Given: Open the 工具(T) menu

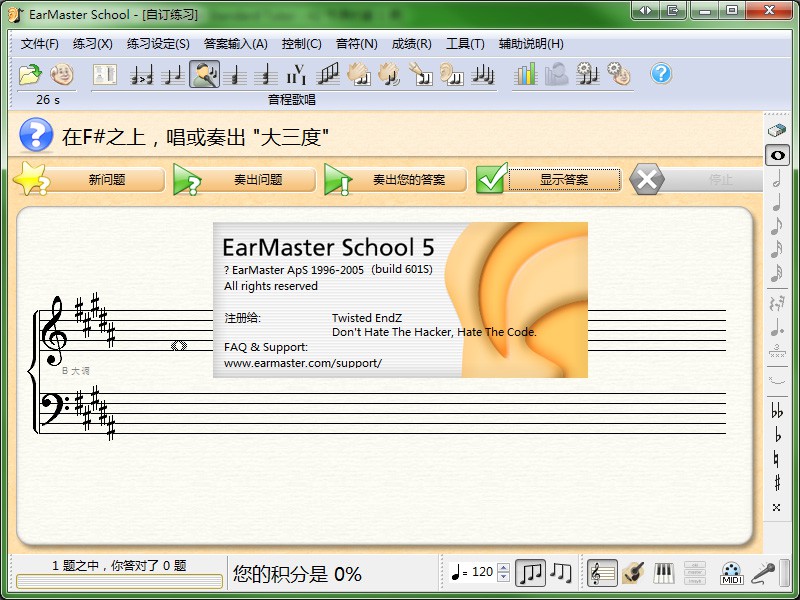Looking at the screenshot, I should click(x=465, y=44).
